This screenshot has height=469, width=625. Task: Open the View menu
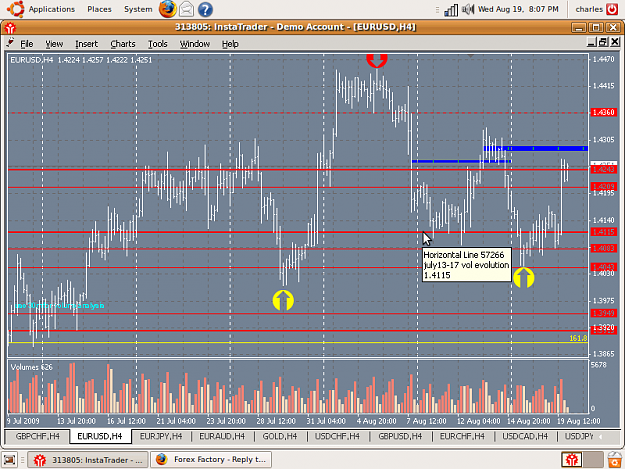tap(54, 44)
